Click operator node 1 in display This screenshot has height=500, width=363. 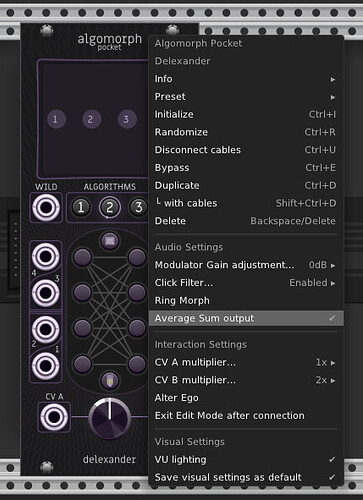point(55,119)
